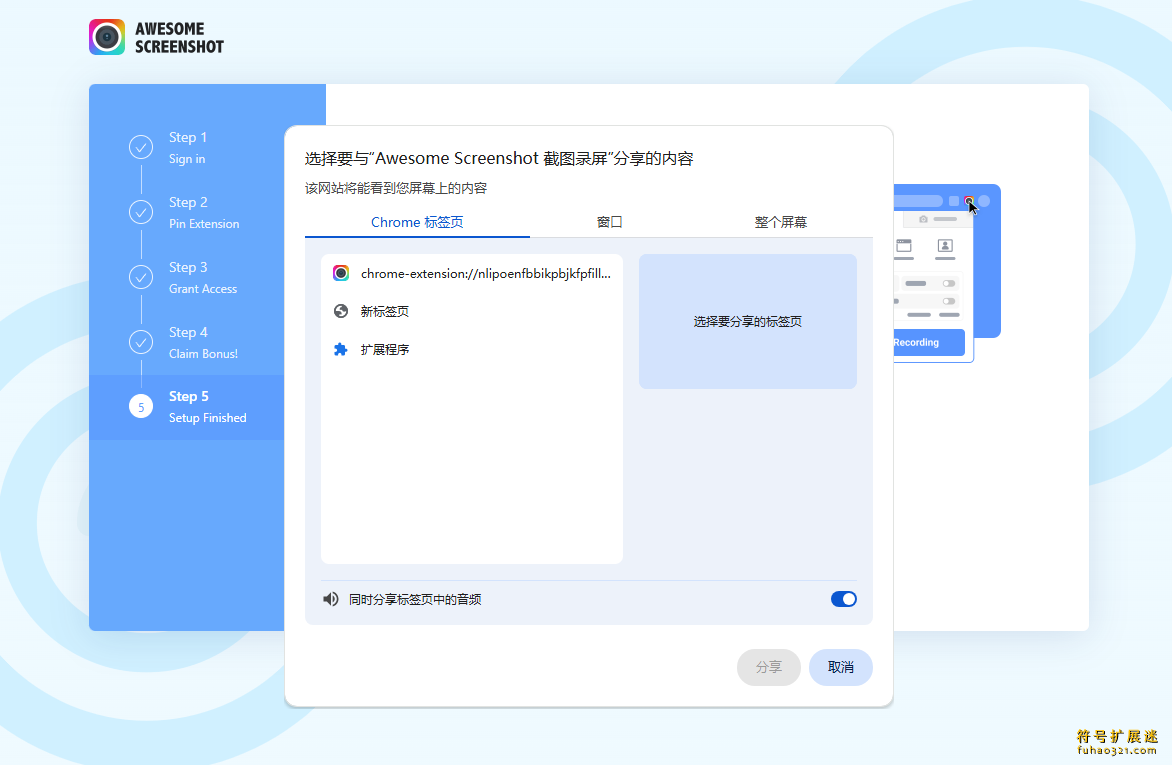Open Step 1 Sign in
This screenshot has height=765, width=1172.
pyautogui.click(x=187, y=147)
